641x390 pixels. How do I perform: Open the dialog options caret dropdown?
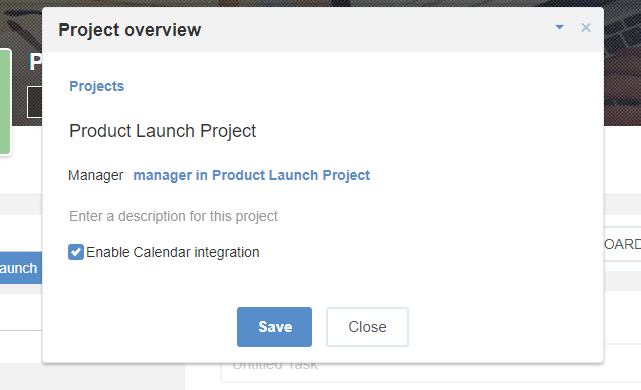[x=559, y=27]
